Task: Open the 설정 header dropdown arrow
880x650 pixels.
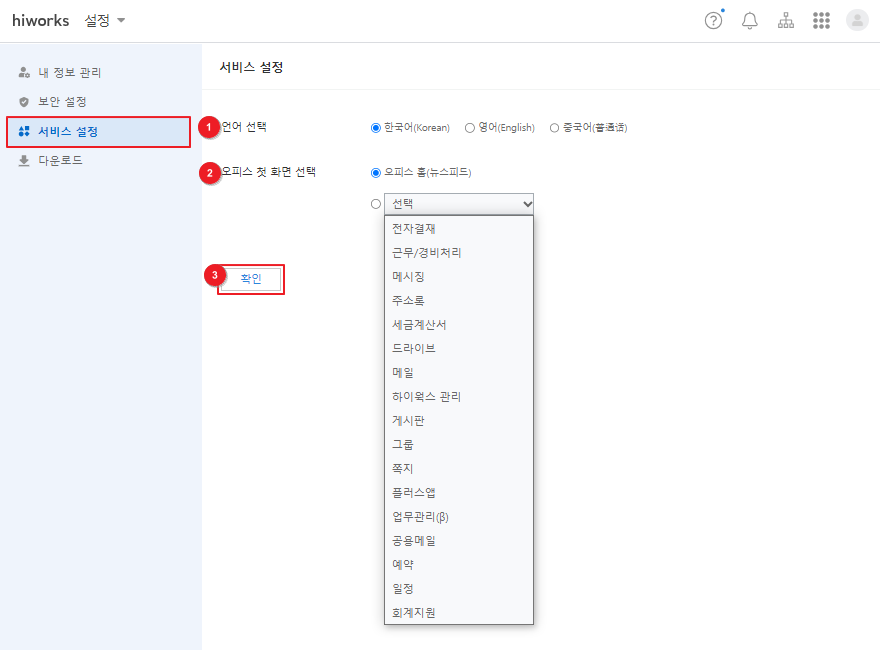Action: click(121, 21)
